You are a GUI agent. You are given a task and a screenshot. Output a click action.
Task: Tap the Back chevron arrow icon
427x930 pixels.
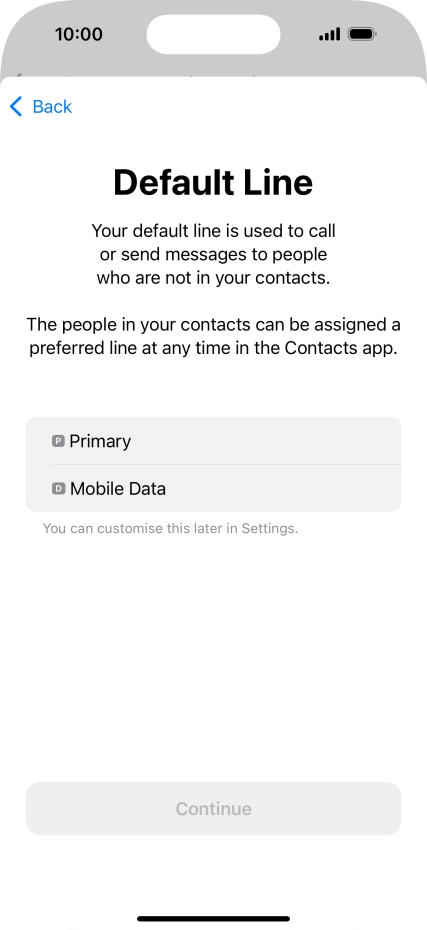point(16,107)
